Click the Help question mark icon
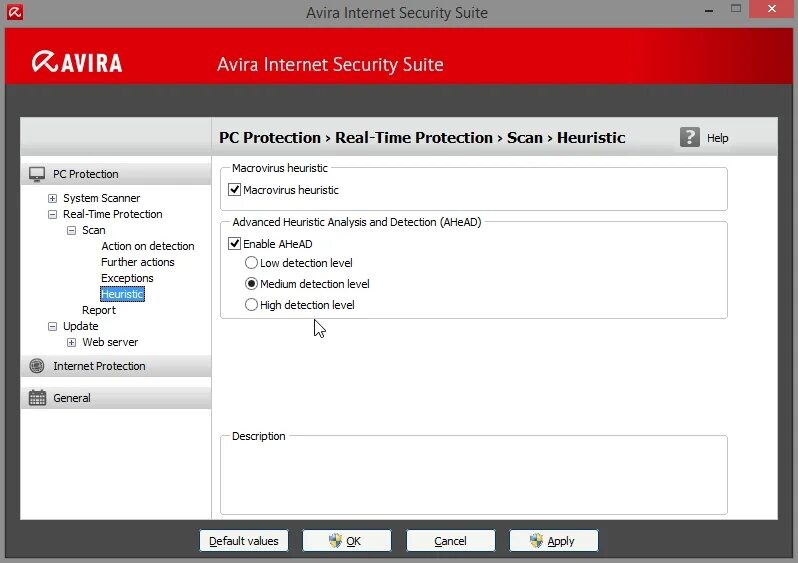Image resolution: width=798 pixels, height=563 pixels. [x=690, y=137]
